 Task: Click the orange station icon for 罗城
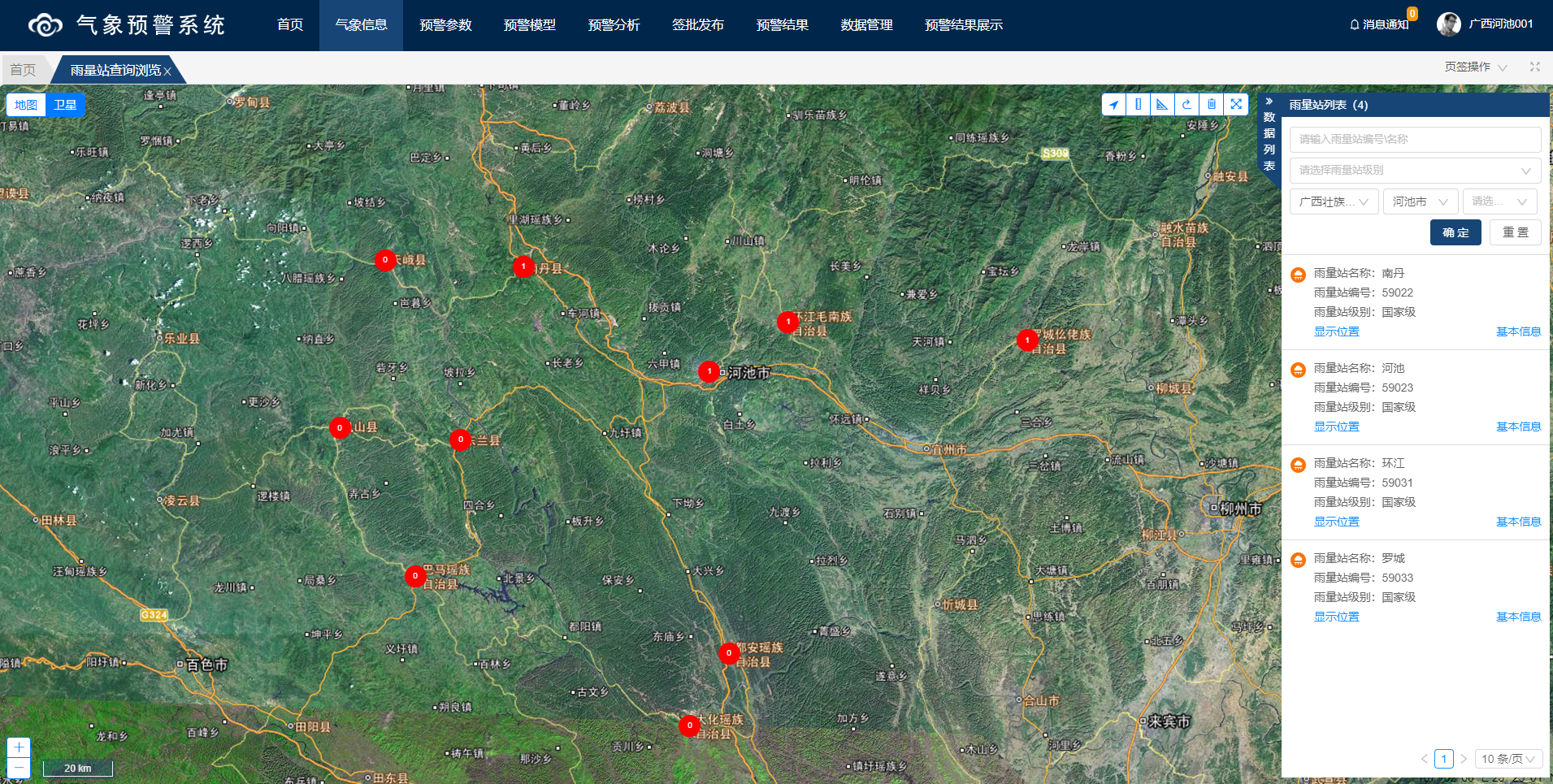[x=1298, y=560]
